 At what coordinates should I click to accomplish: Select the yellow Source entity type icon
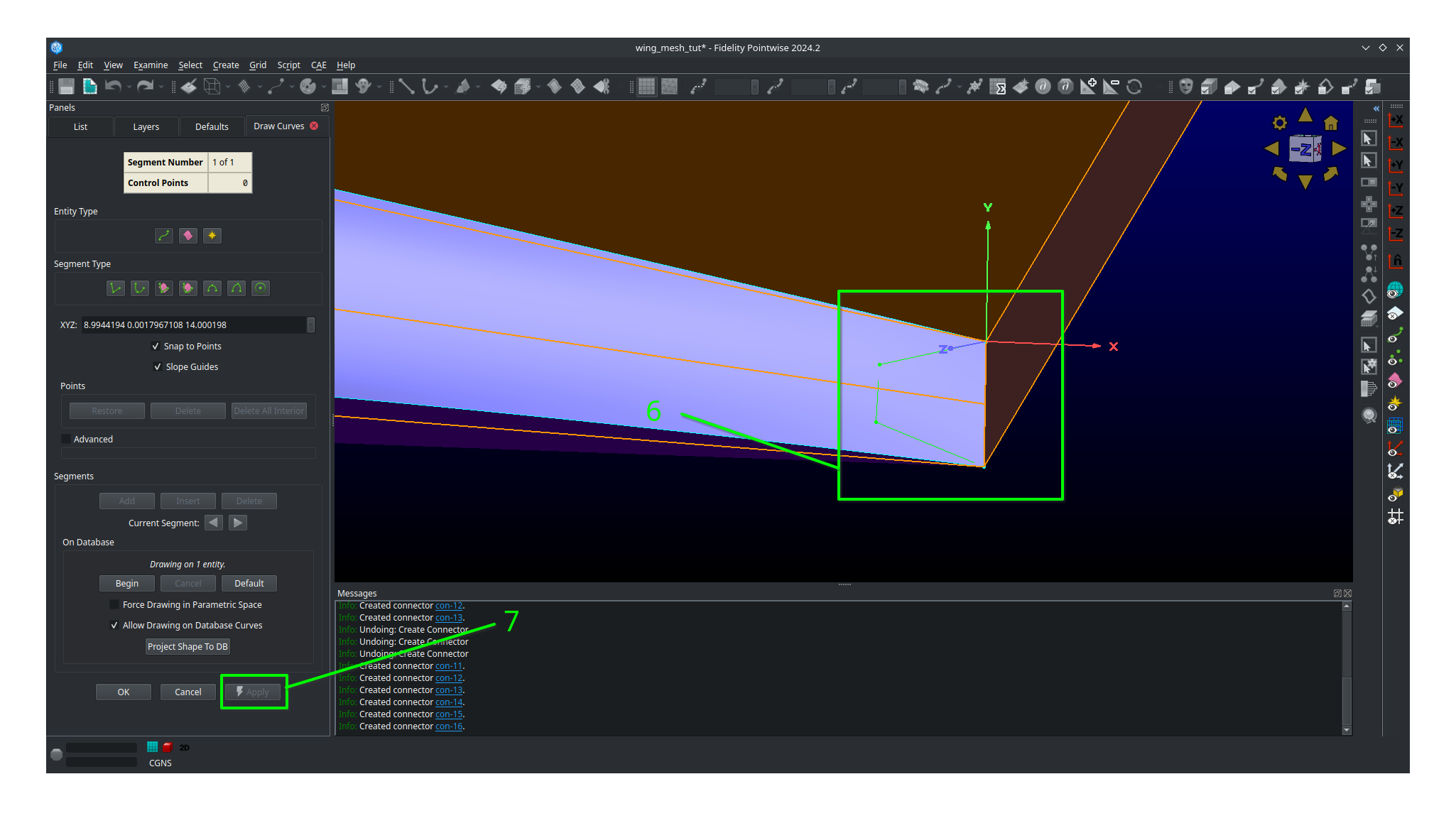[212, 235]
